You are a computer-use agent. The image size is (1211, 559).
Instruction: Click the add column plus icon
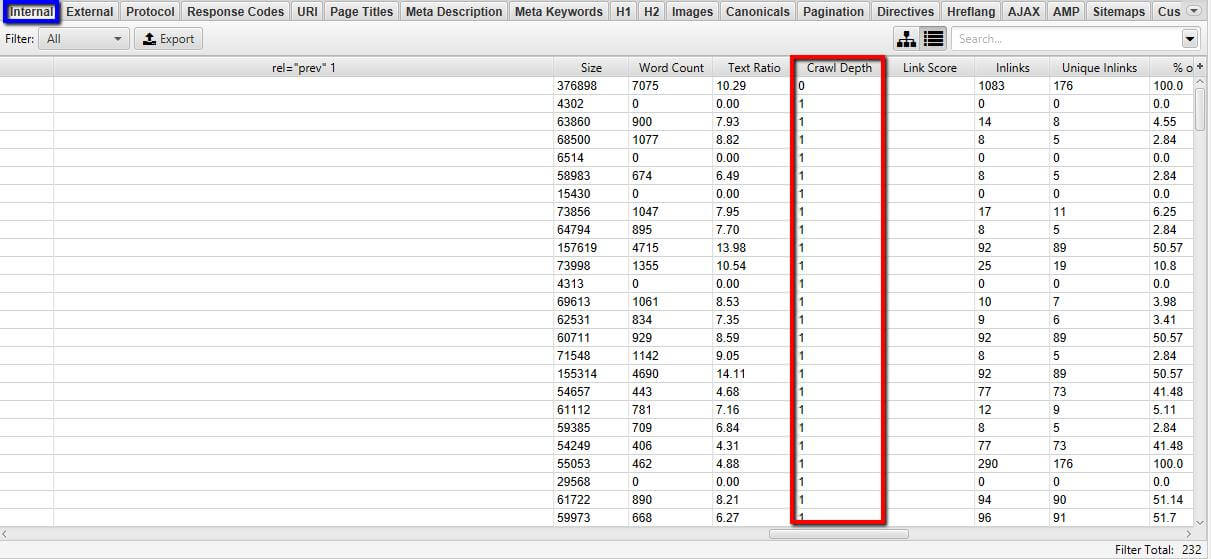[x=1201, y=67]
